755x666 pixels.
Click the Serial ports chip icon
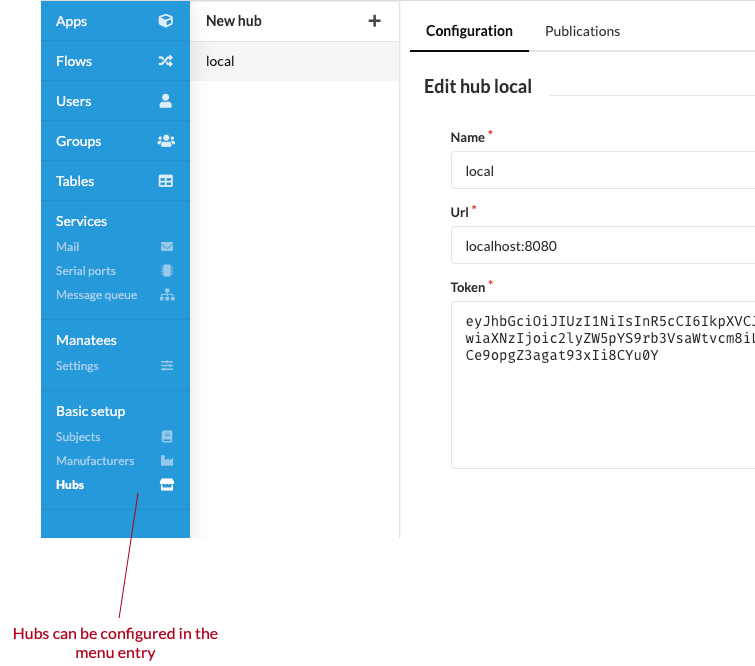167,271
